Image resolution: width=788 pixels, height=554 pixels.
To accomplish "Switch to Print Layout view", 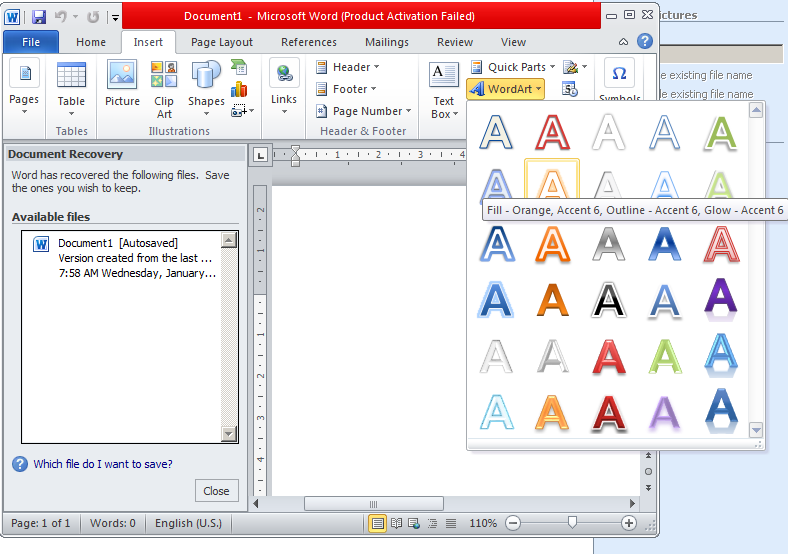I will (377, 523).
